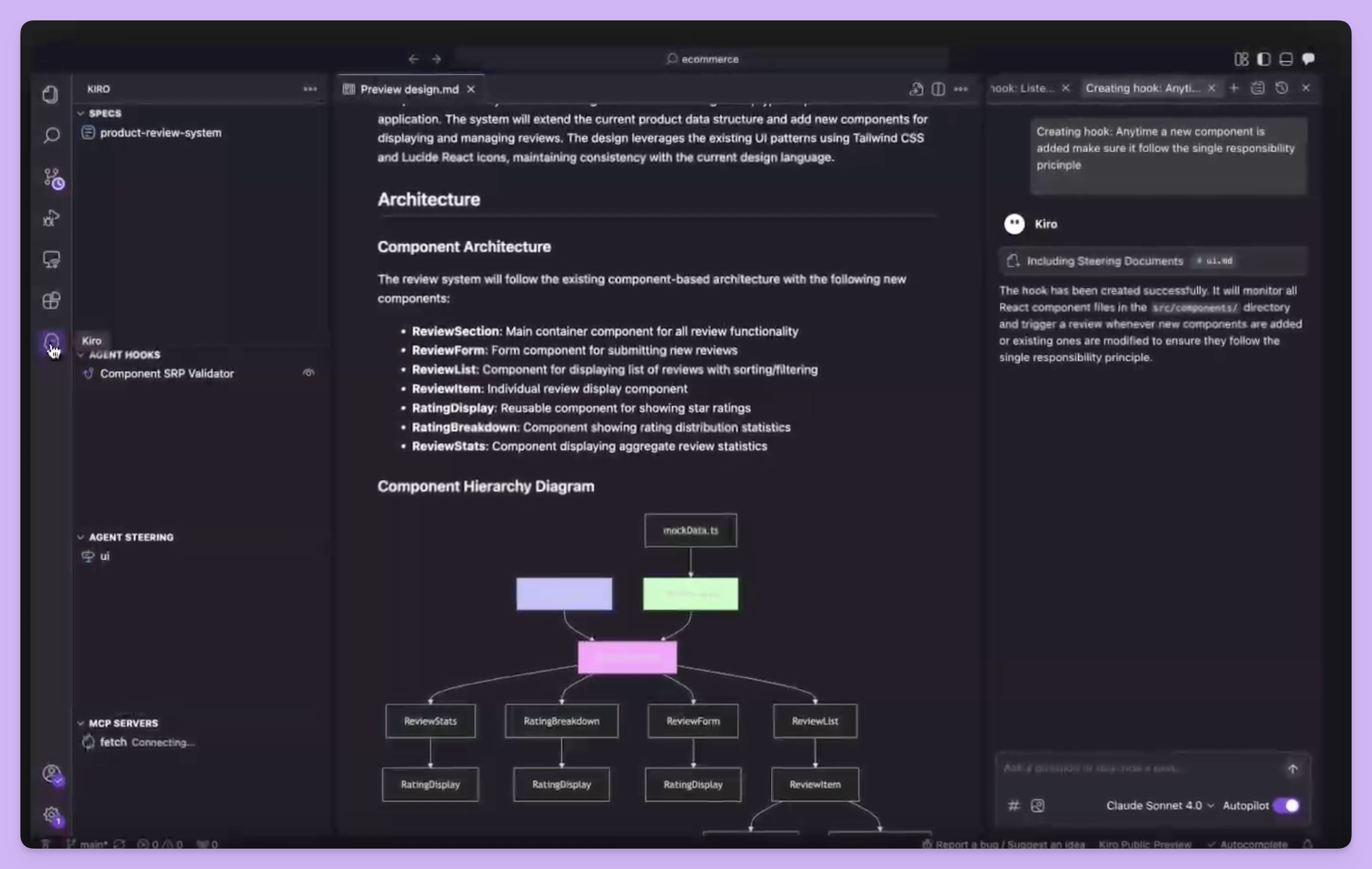Open the Extensions icon in activity bar
Viewport: 1372px width, 869px height.
tap(51, 301)
